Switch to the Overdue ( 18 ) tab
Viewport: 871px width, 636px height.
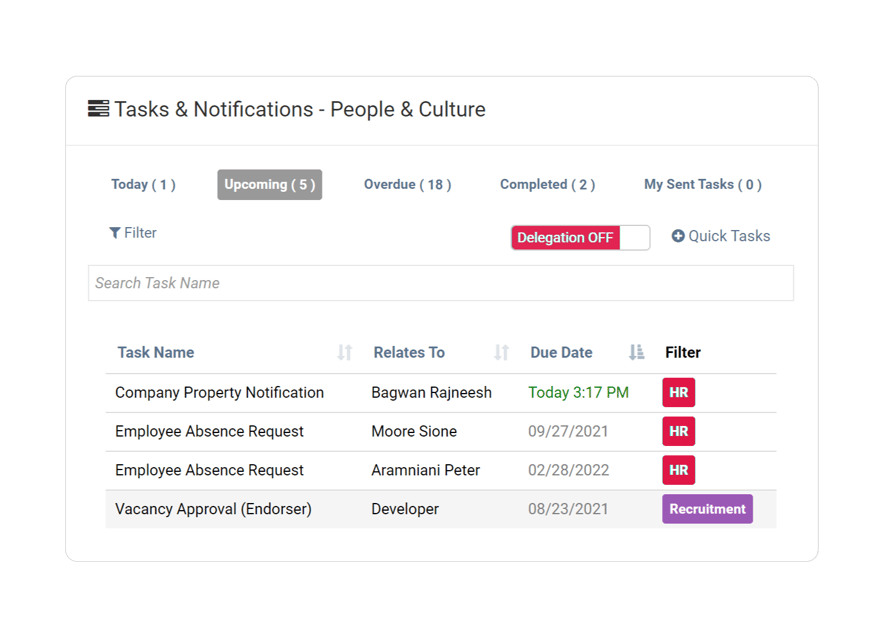click(x=407, y=184)
